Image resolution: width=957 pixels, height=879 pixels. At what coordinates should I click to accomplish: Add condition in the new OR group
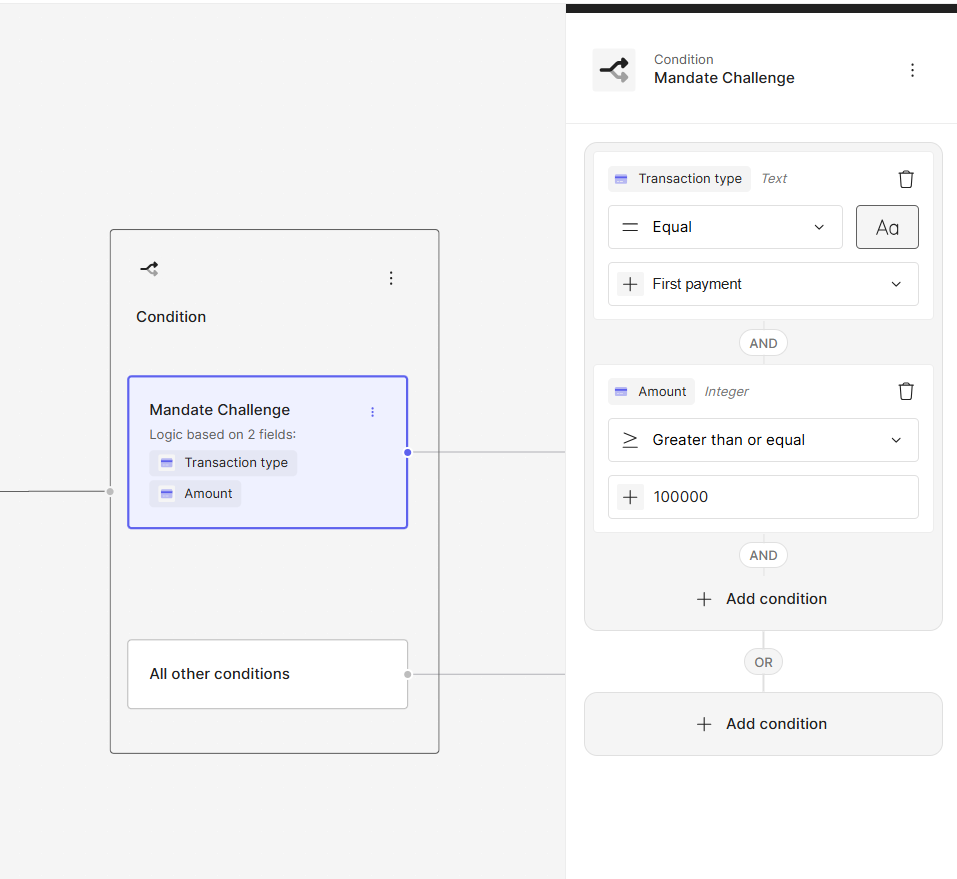click(x=764, y=724)
